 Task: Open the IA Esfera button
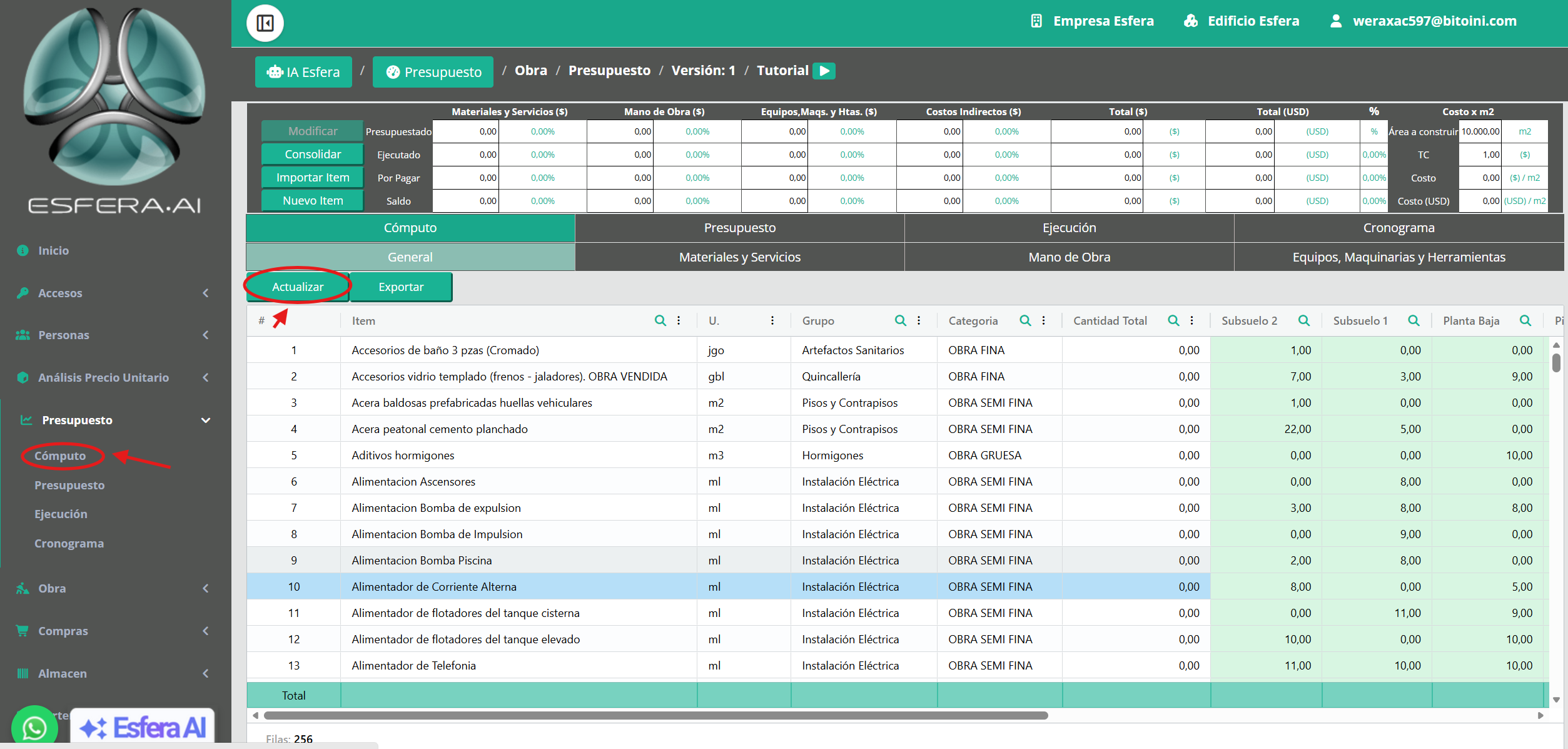[303, 72]
